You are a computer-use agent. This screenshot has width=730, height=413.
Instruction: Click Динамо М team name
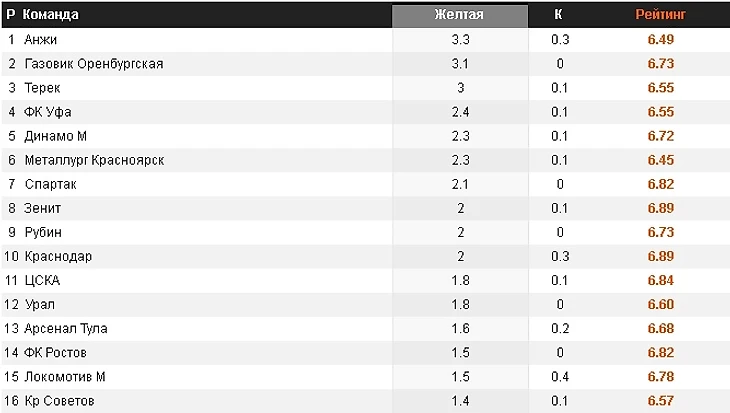click(56, 136)
